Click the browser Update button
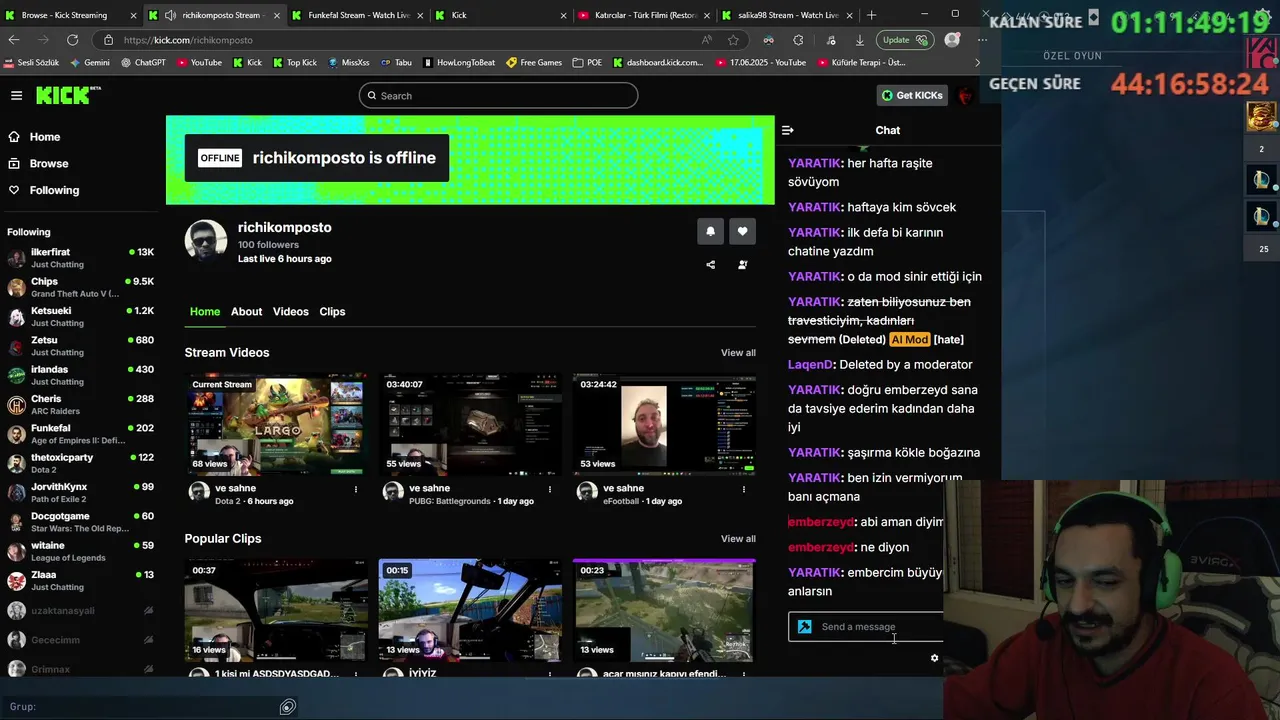The height and width of the screenshot is (720, 1280). point(905,40)
